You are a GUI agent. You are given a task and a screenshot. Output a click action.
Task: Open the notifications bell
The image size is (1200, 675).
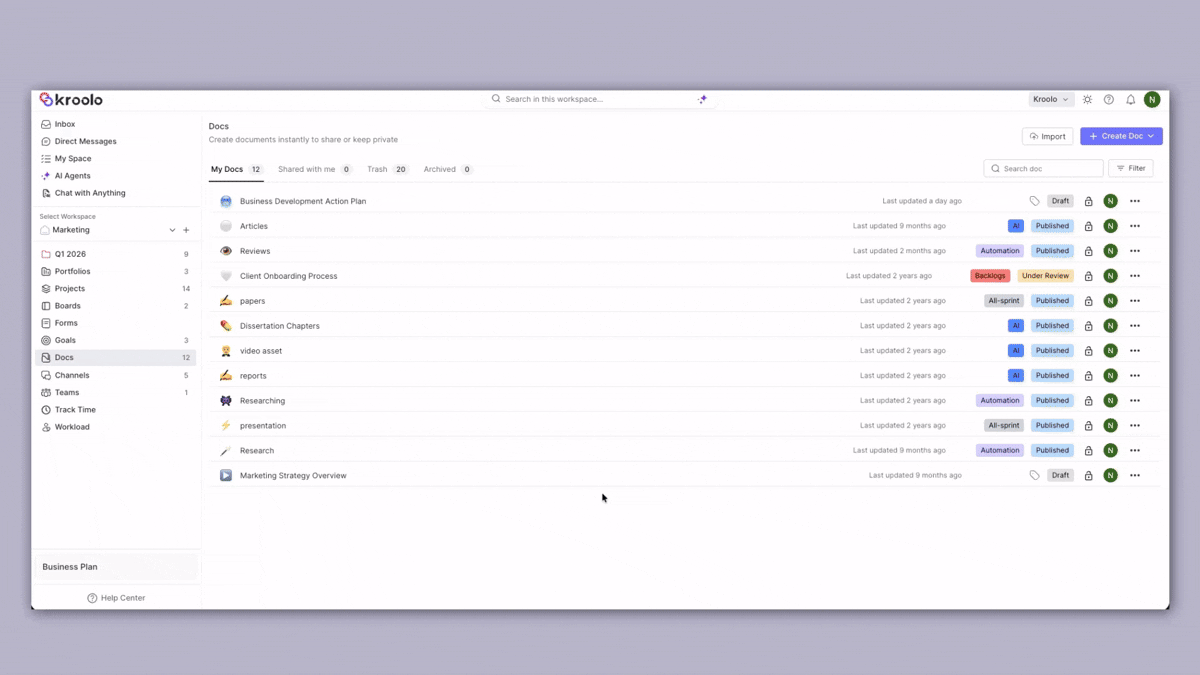tap(1130, 99)
